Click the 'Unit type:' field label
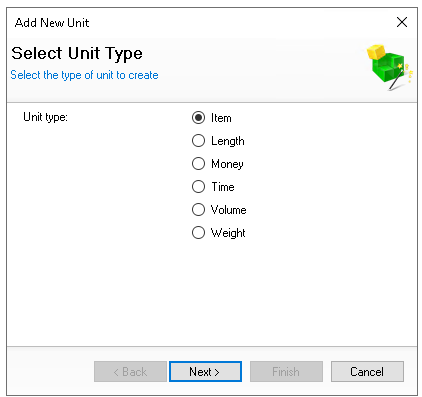The image size is (422, 397). [45, 117]
